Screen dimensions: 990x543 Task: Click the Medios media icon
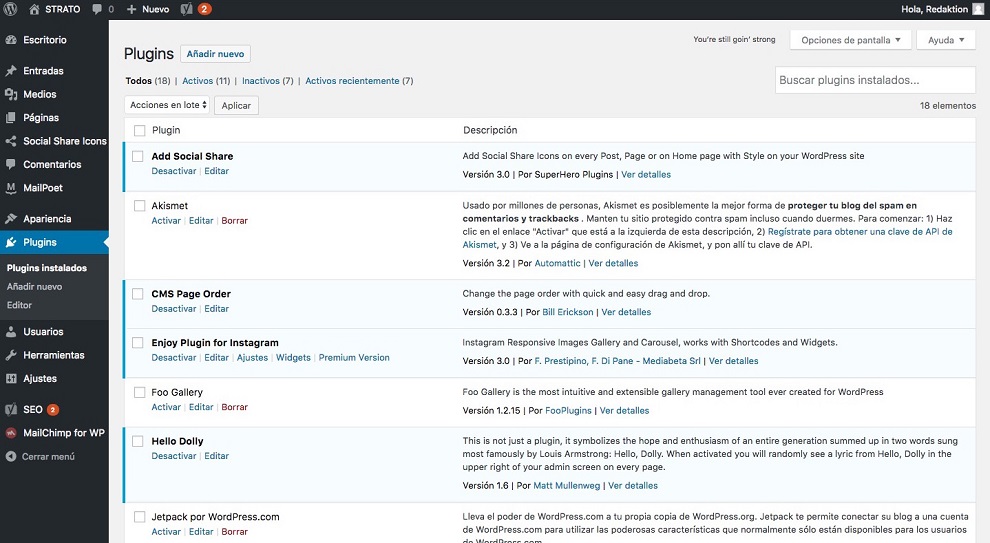11,94
